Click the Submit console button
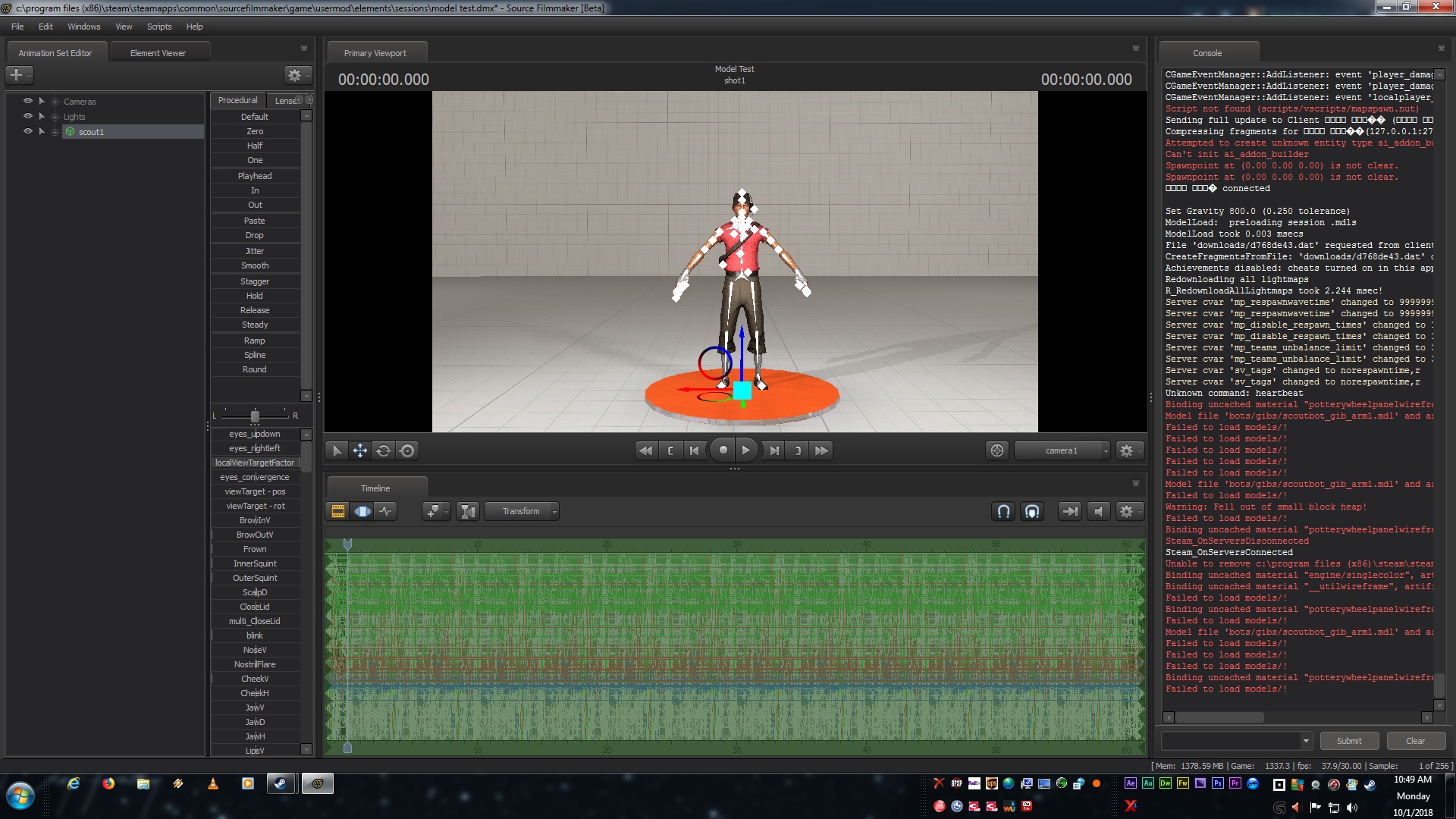Screen dimensions: 1456x819 pos(1348,741)
